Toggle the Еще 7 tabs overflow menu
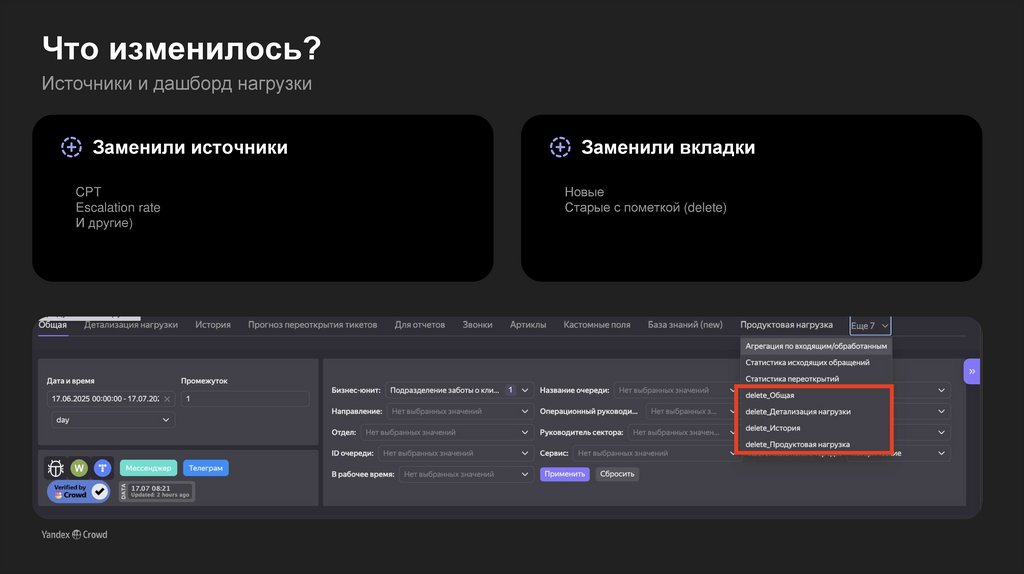1024x574 pixels. click(870, 325)
